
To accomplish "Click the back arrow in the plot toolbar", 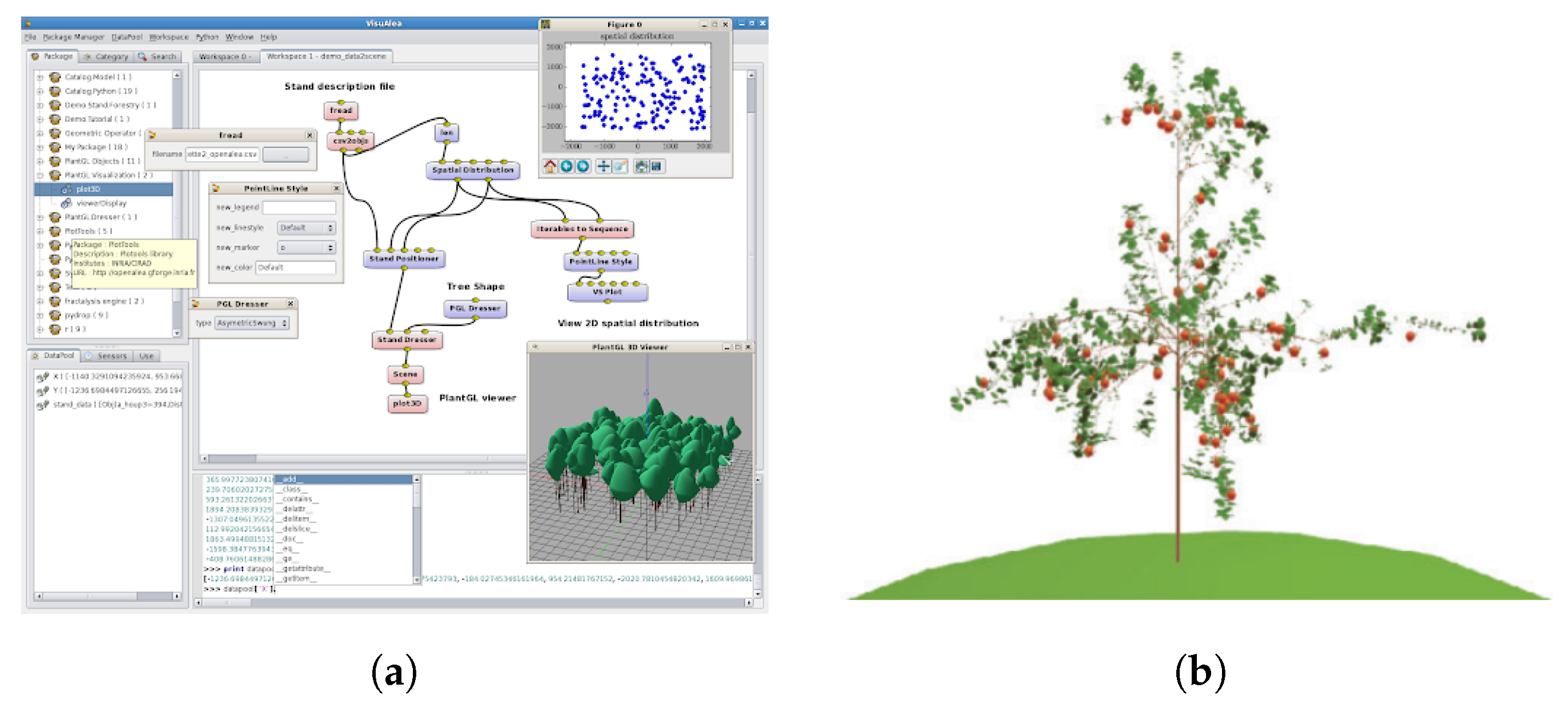I will coord(566,166).
